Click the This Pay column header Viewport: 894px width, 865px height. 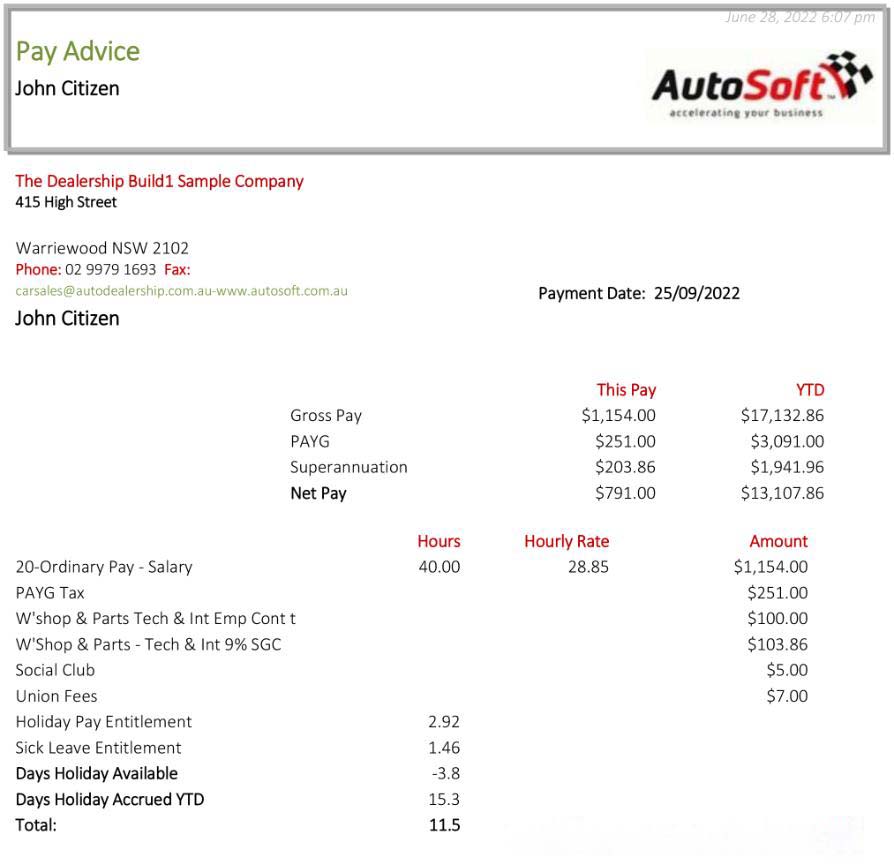[626, 390]
